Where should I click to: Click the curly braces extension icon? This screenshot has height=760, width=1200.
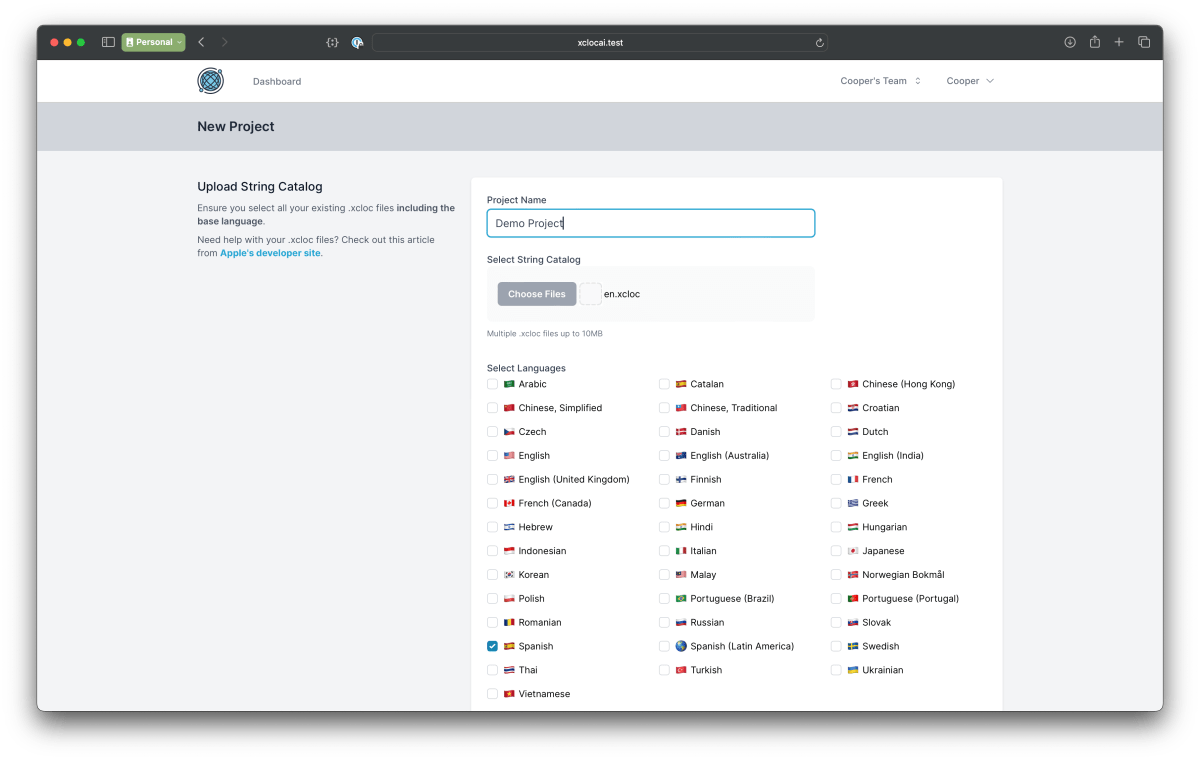coord(333,43)
